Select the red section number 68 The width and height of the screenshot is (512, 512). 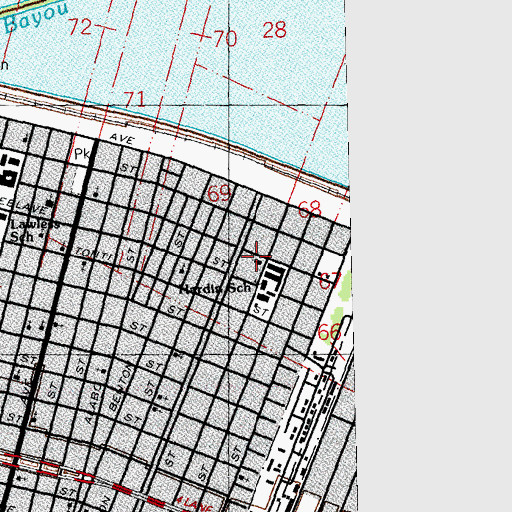click(x=310, y=209)
